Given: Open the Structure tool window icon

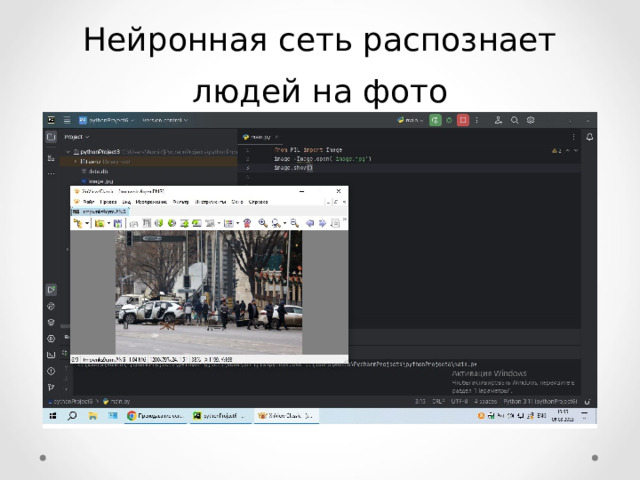Looking at the screenshot, I should tap(51, 158).
